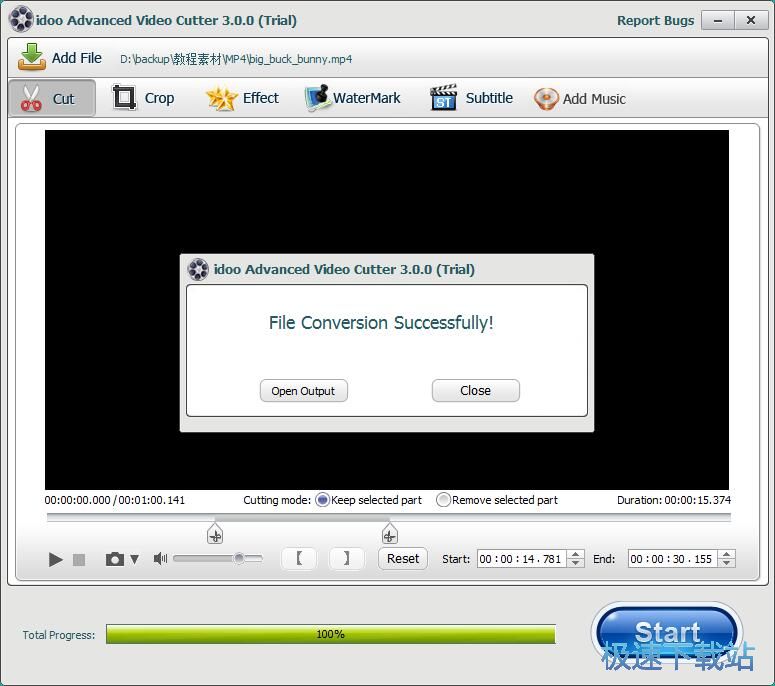Adjust the volume slider handle
Viewport: 775px width, 686px height.
[x=239, y=558]
